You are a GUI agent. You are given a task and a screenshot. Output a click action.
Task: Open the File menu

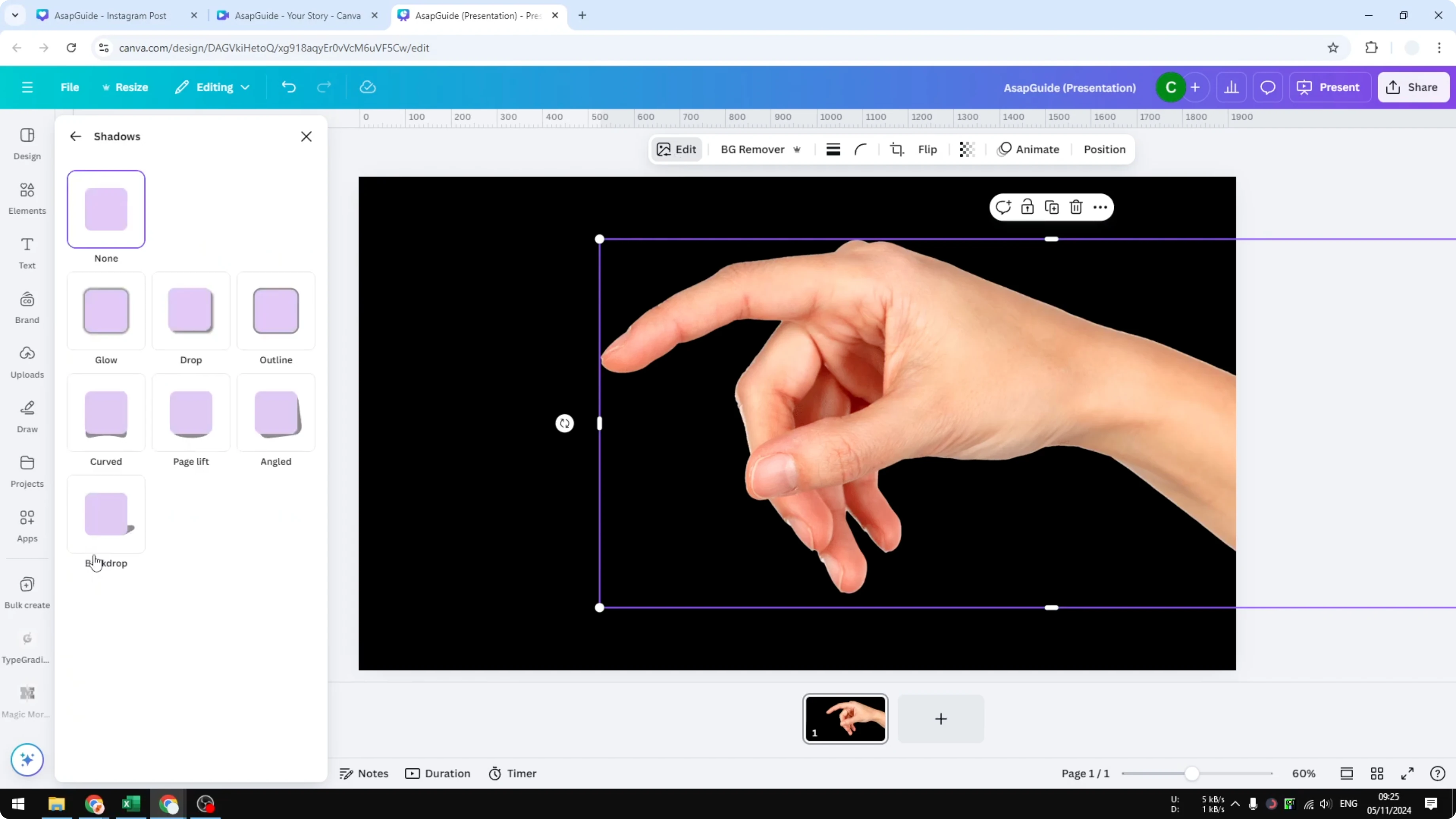tap(70, 87)
